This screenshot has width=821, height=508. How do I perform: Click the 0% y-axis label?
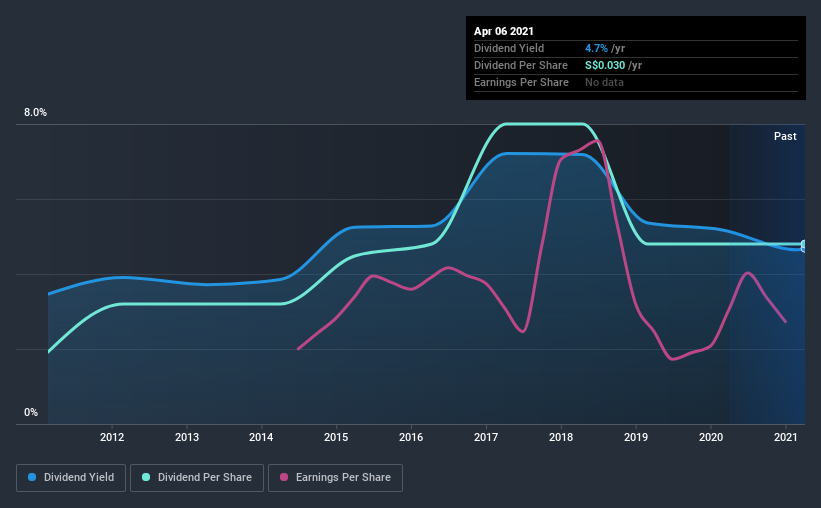click(x=31, y=413)
